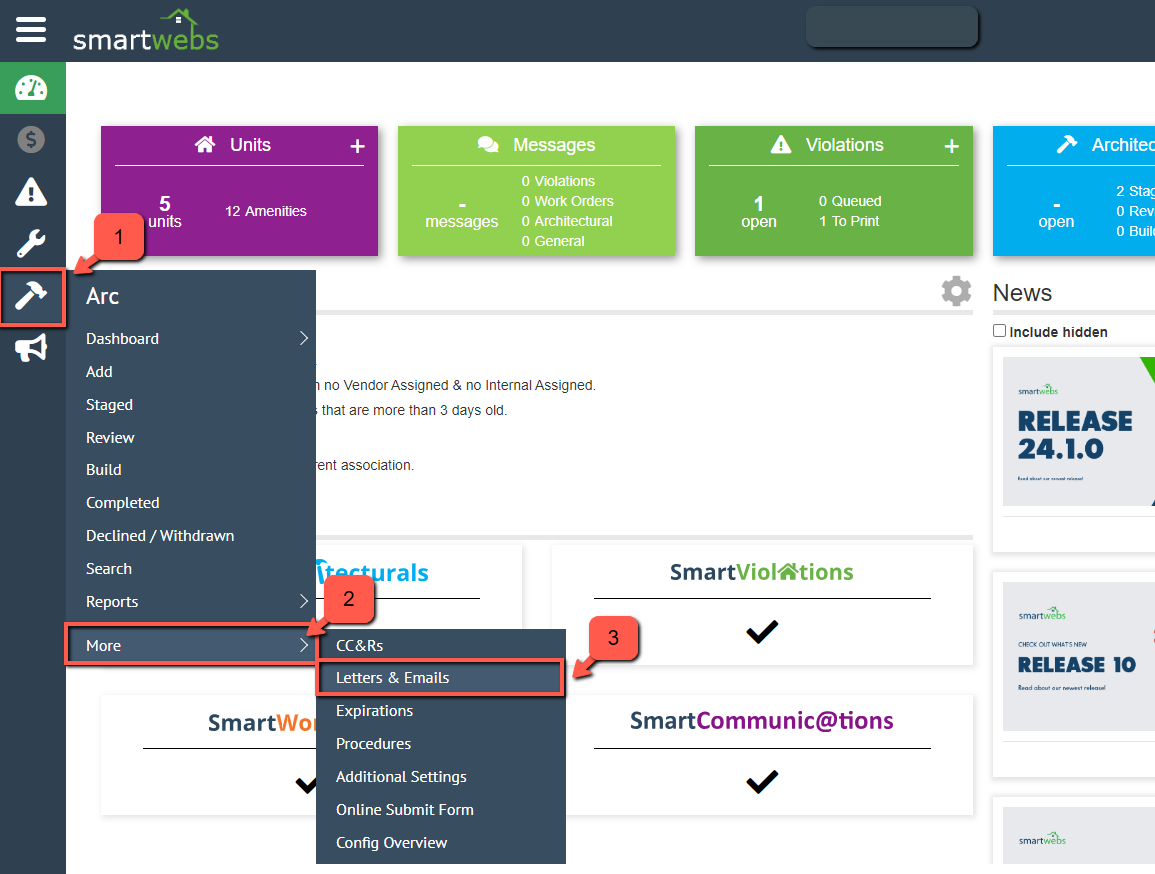
Task: Open the hamburger main menu
Action: click(x=31, y=30)
